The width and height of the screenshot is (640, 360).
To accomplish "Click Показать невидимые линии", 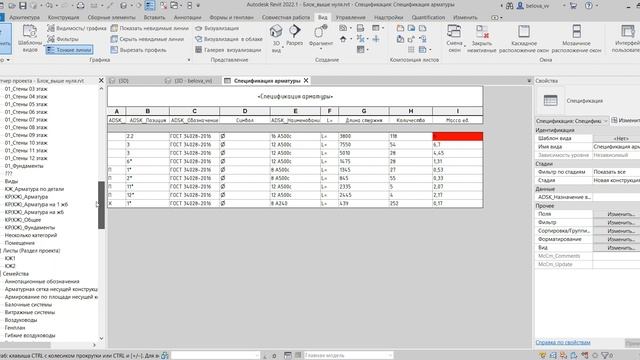I will (149, 28).
